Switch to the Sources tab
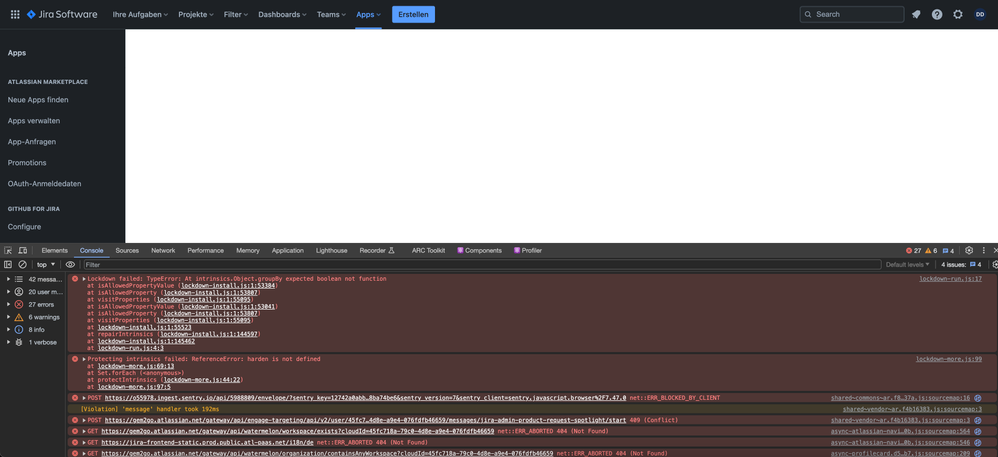The height and width of the screenshot is (457, 998). (x=127, y=251)
